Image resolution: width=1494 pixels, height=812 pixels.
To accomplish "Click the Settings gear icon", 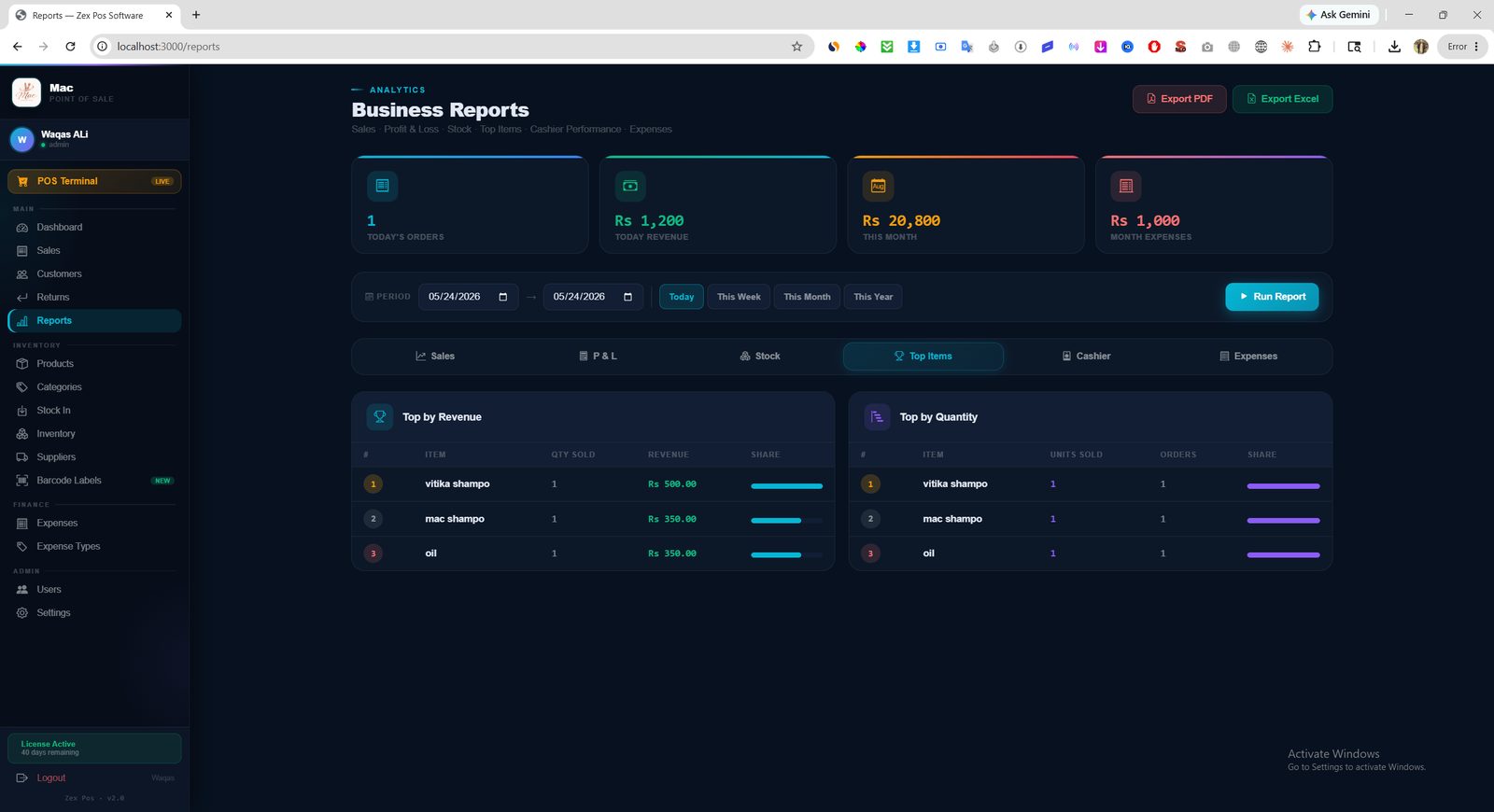I will (x=22, y=613).
